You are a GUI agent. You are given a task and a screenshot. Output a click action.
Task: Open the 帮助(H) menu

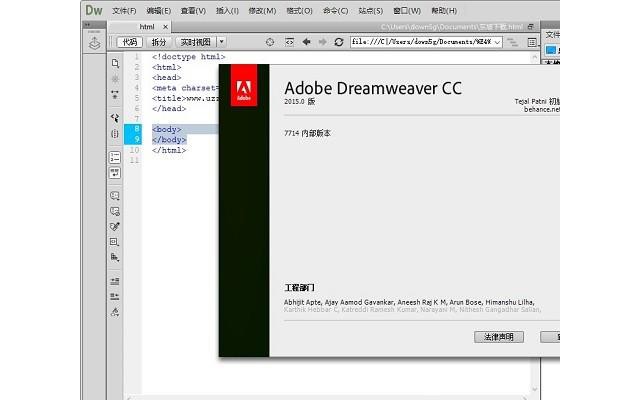point(444,11)
